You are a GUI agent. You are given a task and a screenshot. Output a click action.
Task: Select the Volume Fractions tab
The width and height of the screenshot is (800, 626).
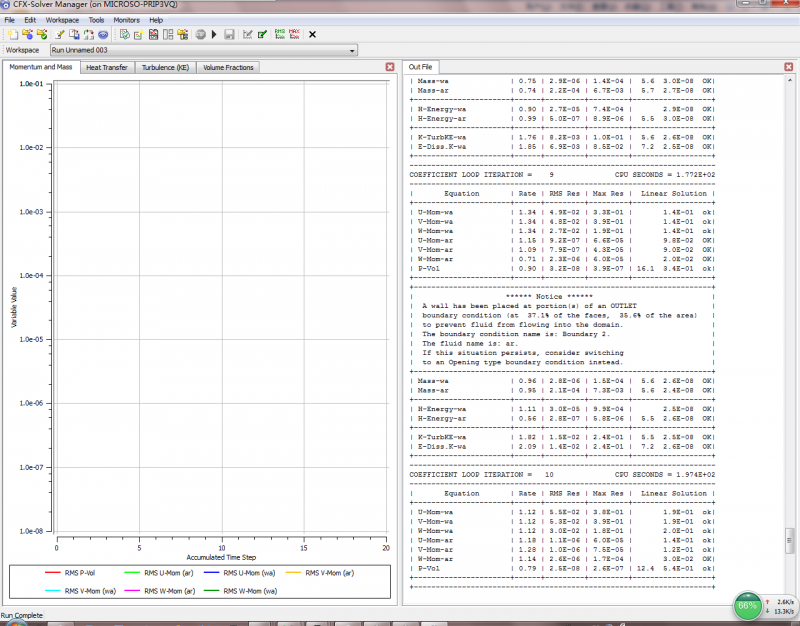click(229, 68)
